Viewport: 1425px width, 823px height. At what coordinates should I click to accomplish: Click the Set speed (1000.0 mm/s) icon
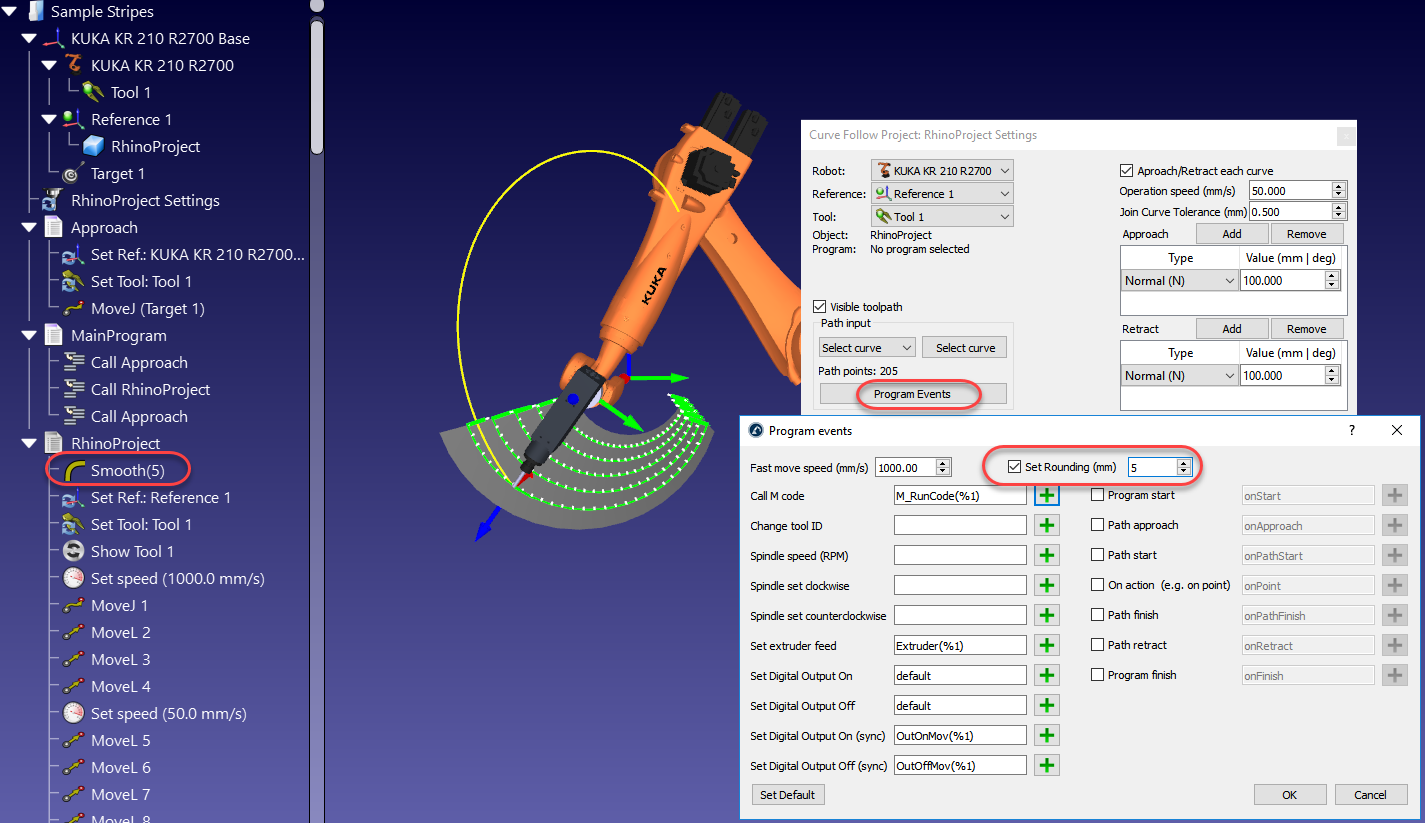point(73,578)
